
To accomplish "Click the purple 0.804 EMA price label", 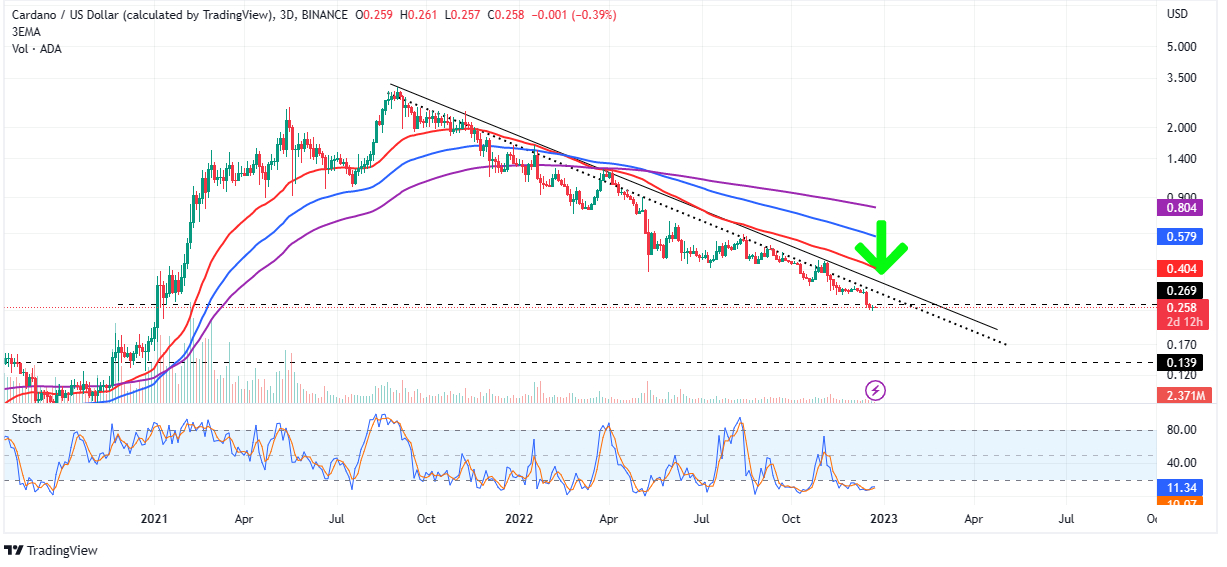I will click(x=1182, y=208).
